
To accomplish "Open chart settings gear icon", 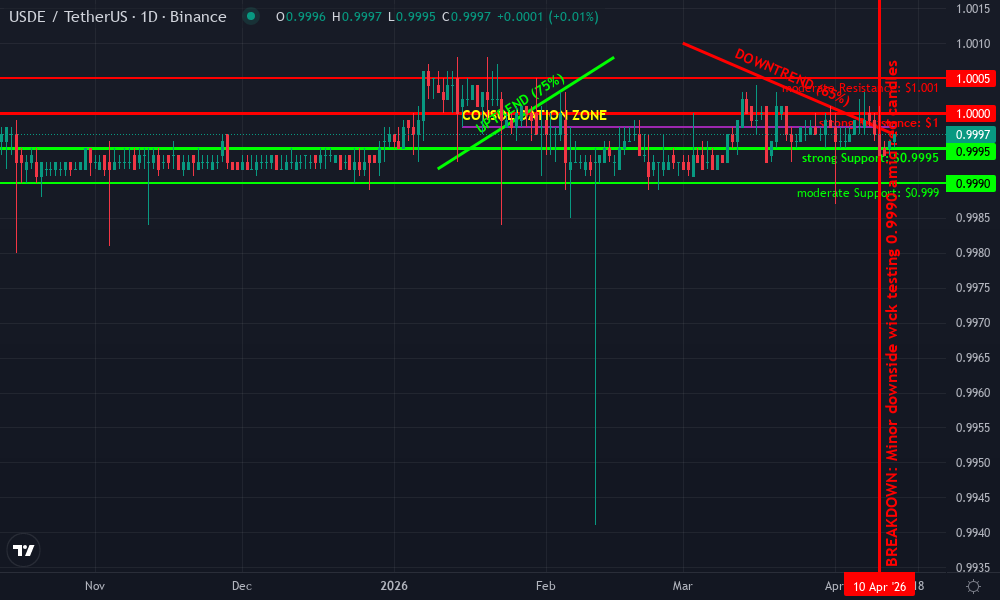I will click(x=973, y=587).
